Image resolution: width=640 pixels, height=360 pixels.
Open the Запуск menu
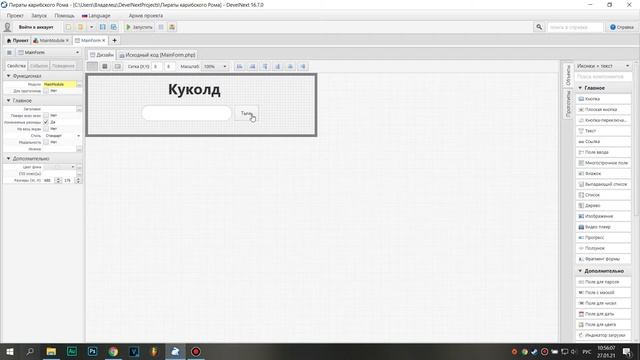pos(39,16)
